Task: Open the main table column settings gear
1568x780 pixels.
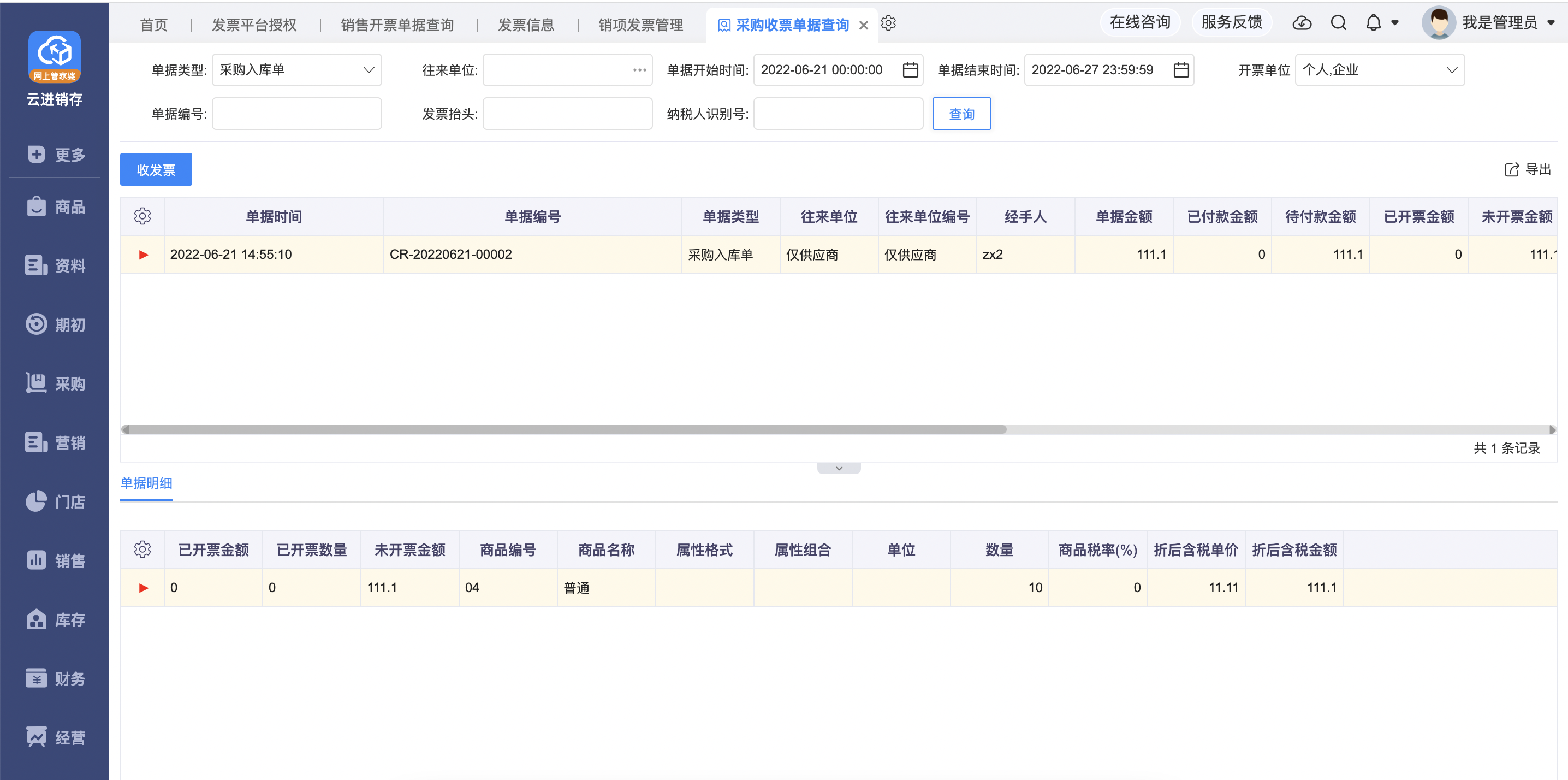Action: tap(142, 216)
